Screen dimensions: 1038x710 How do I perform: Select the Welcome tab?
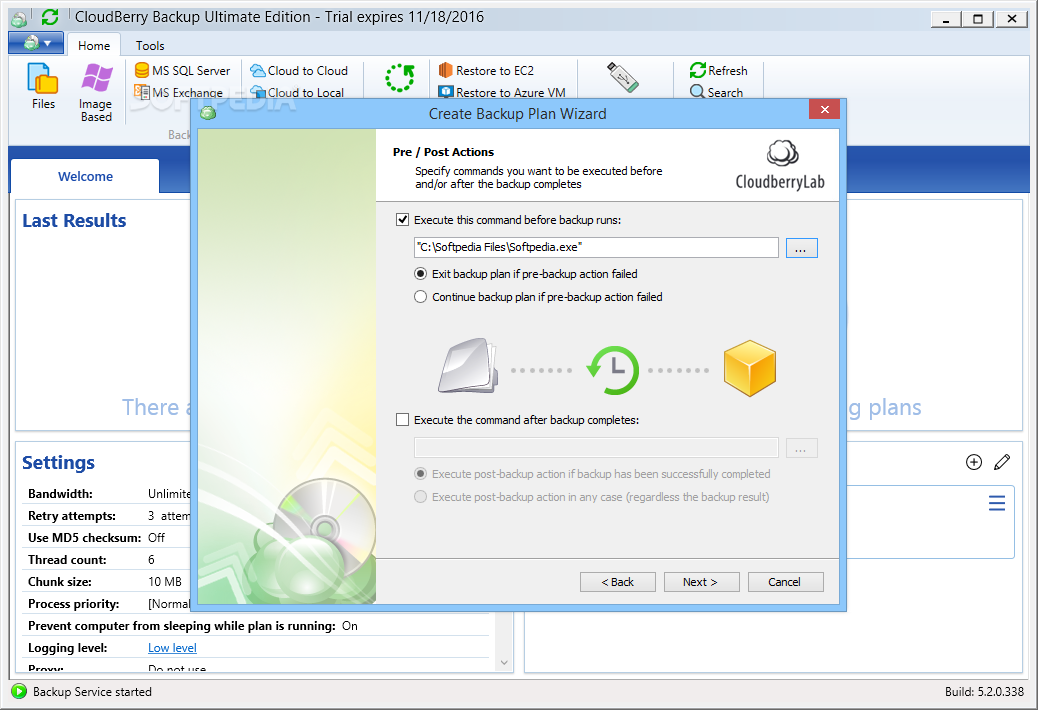85,177
